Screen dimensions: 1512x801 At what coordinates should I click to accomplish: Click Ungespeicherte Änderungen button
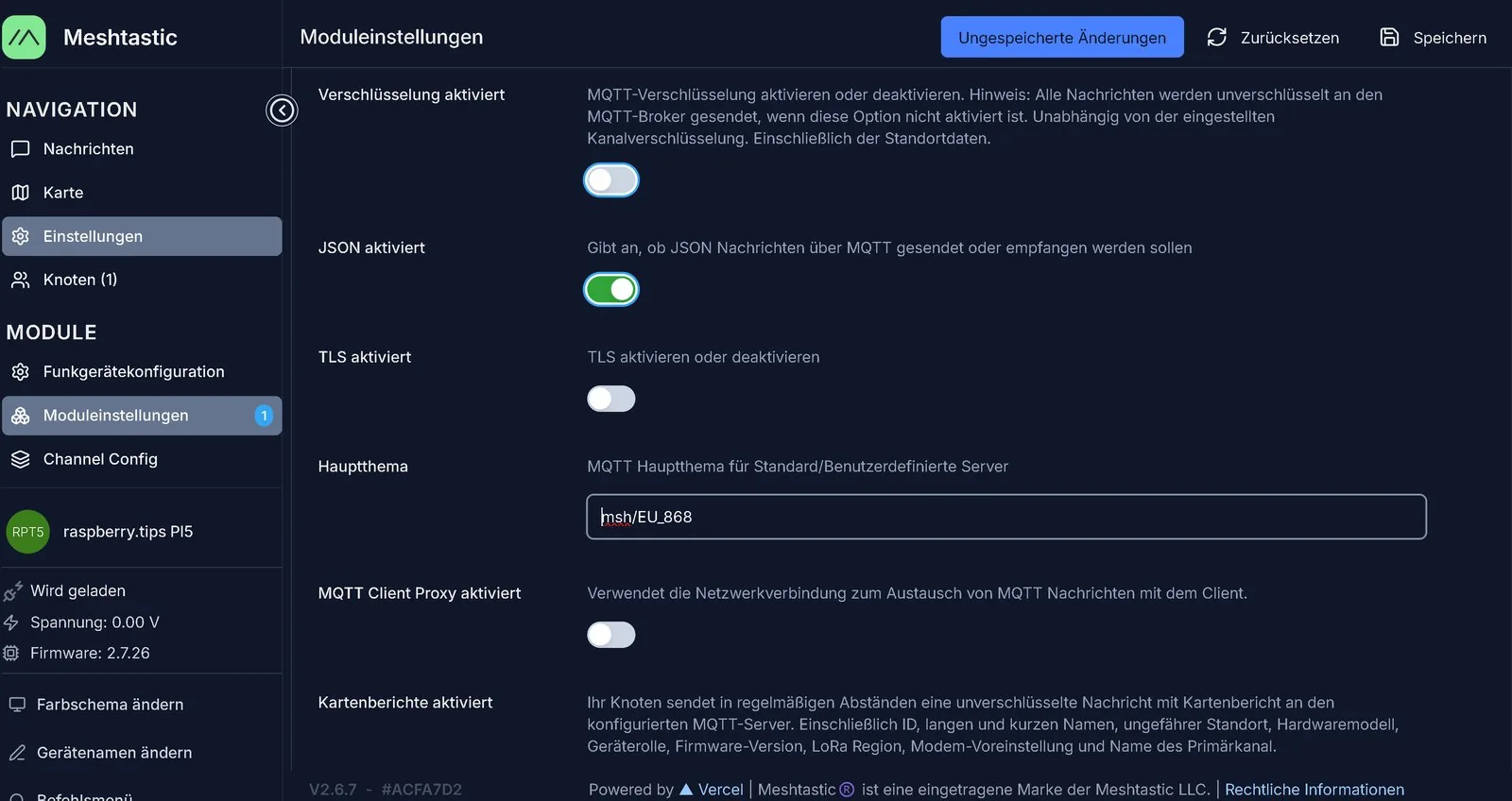(1062, 37)
